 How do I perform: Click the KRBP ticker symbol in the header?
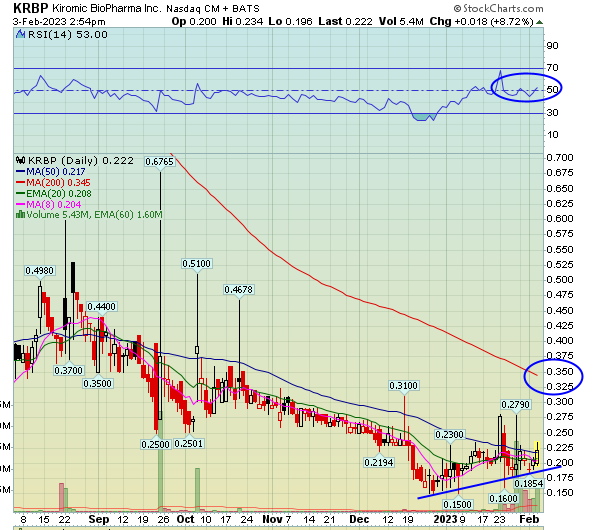(x=30, y=8)
